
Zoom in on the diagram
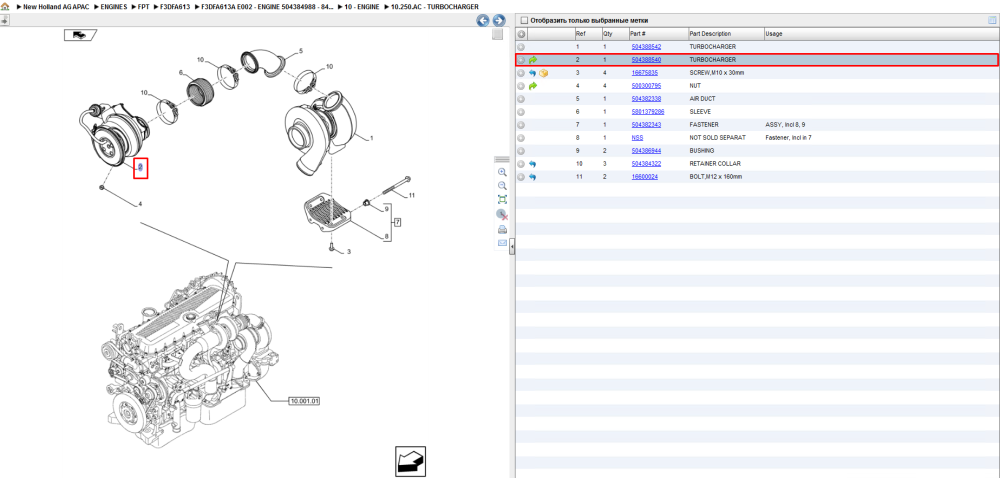502,172
